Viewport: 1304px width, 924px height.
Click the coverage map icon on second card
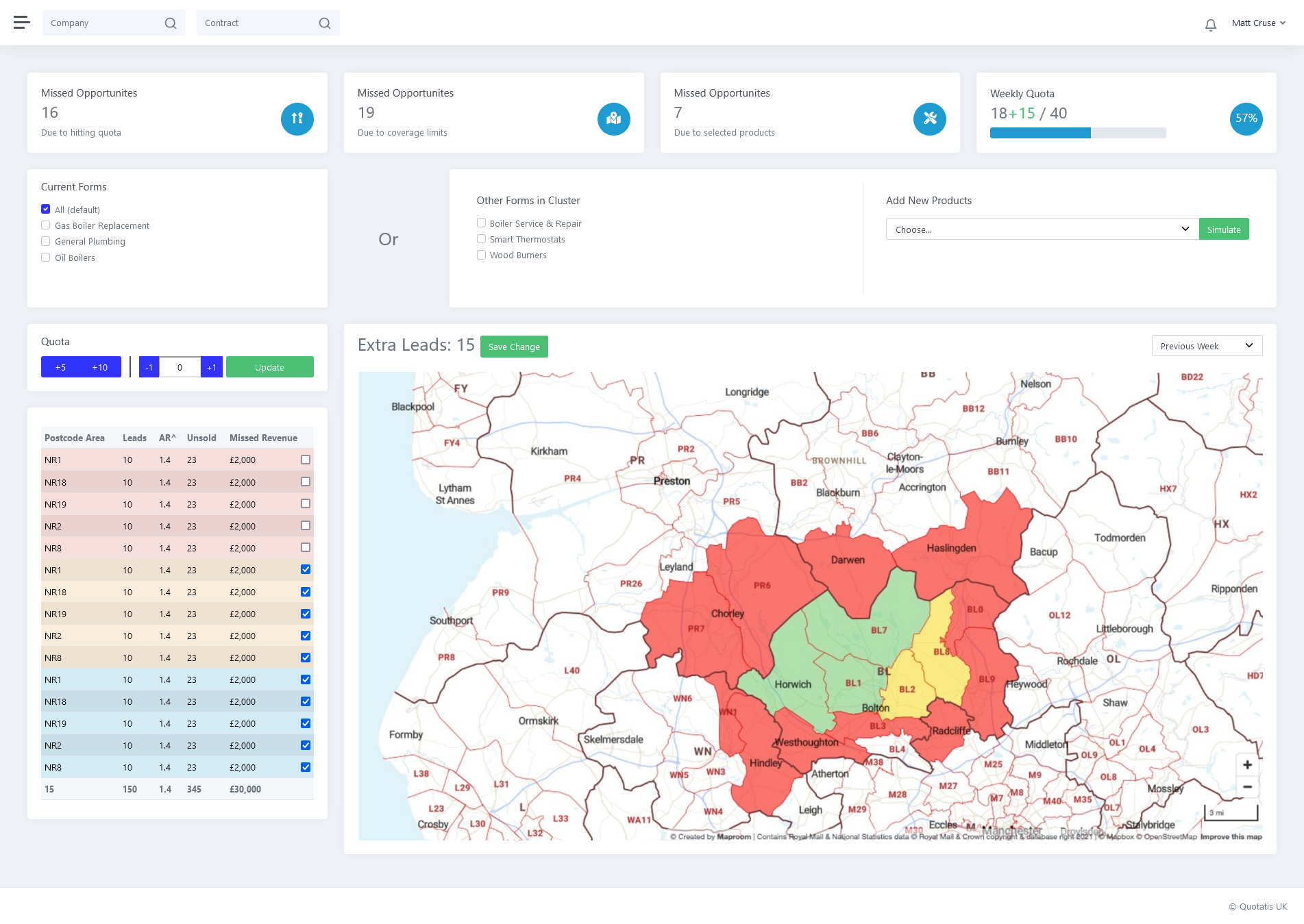(613, 118)
